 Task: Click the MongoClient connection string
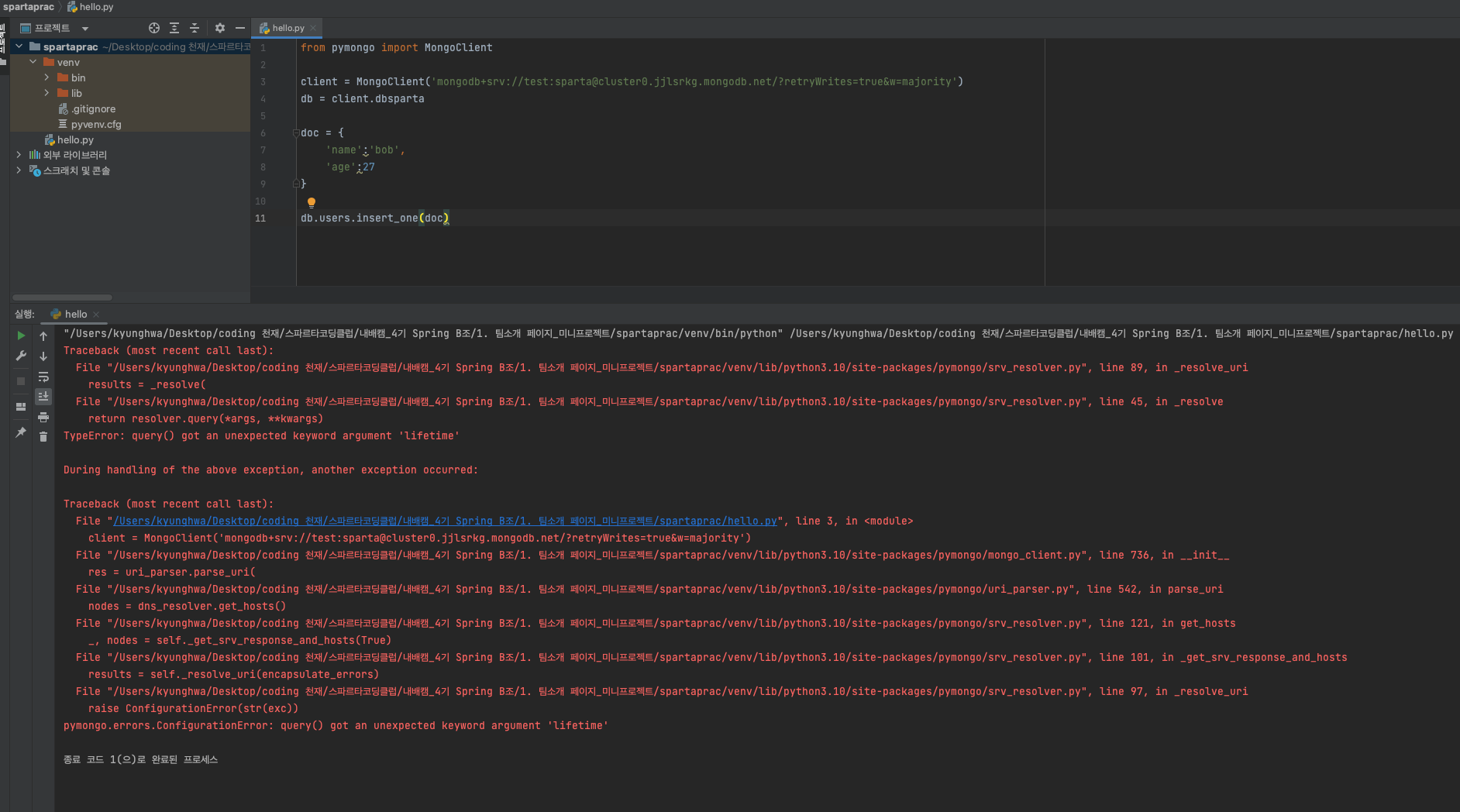point(694,82)
